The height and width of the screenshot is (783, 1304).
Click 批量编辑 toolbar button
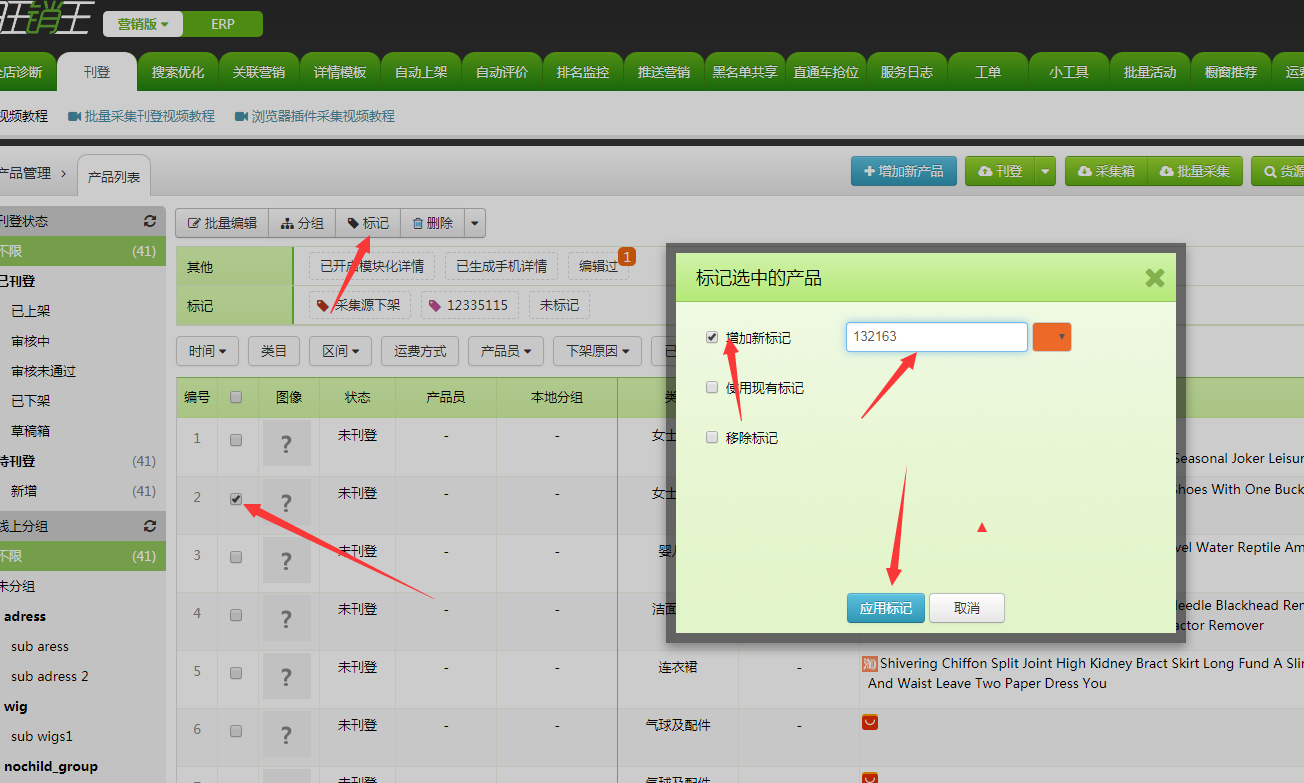click(x=222, y=223)
